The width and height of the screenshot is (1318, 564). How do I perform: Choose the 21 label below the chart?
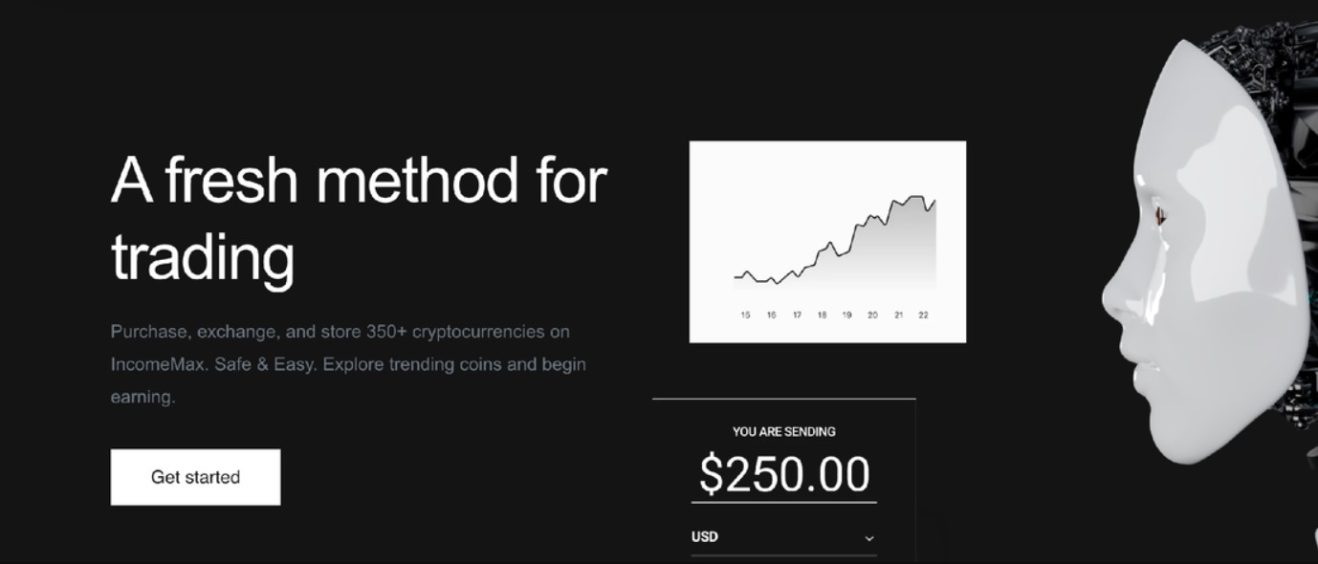coord(898,315)
